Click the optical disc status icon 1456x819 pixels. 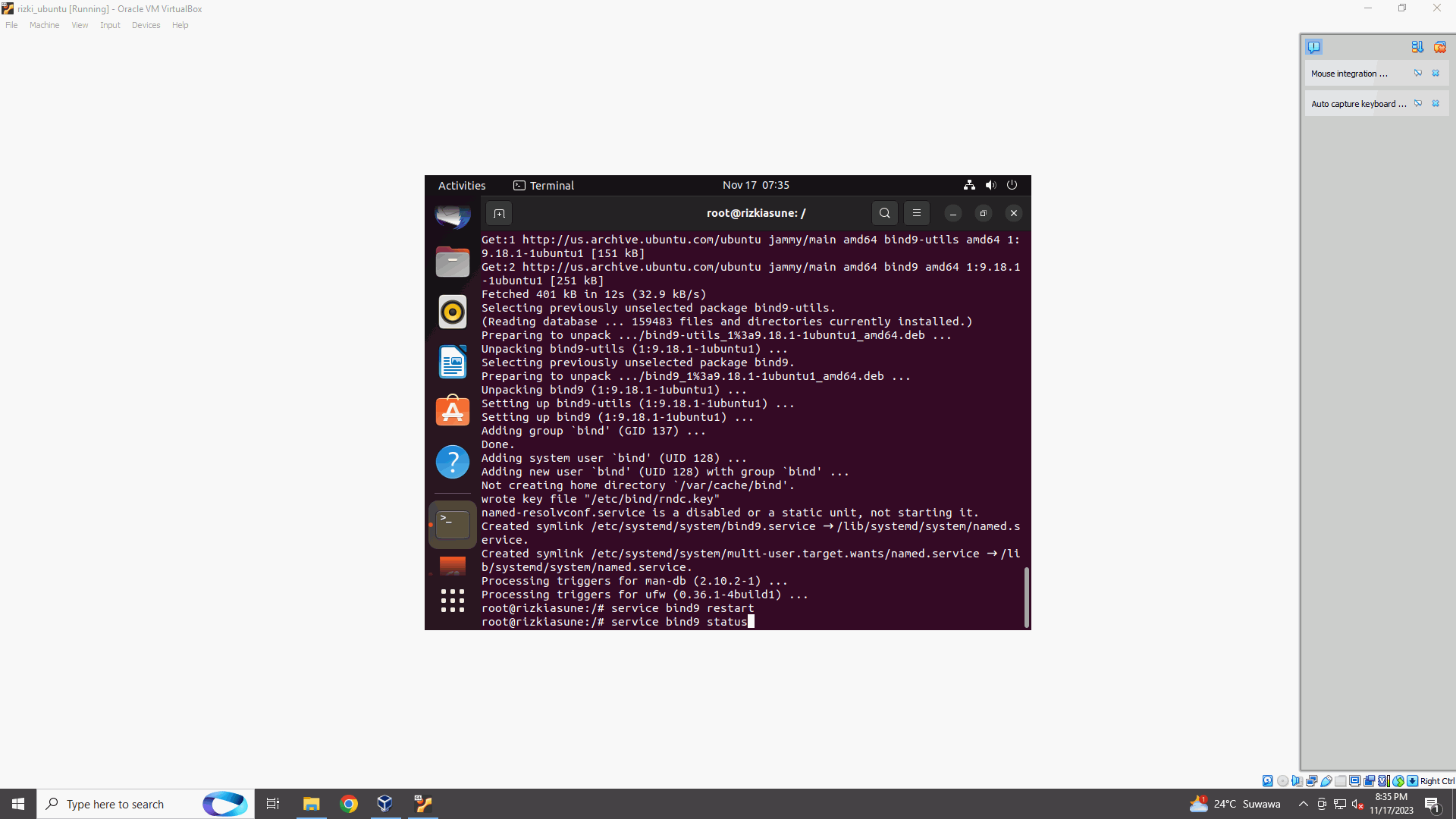click(x=1283, y=781)
